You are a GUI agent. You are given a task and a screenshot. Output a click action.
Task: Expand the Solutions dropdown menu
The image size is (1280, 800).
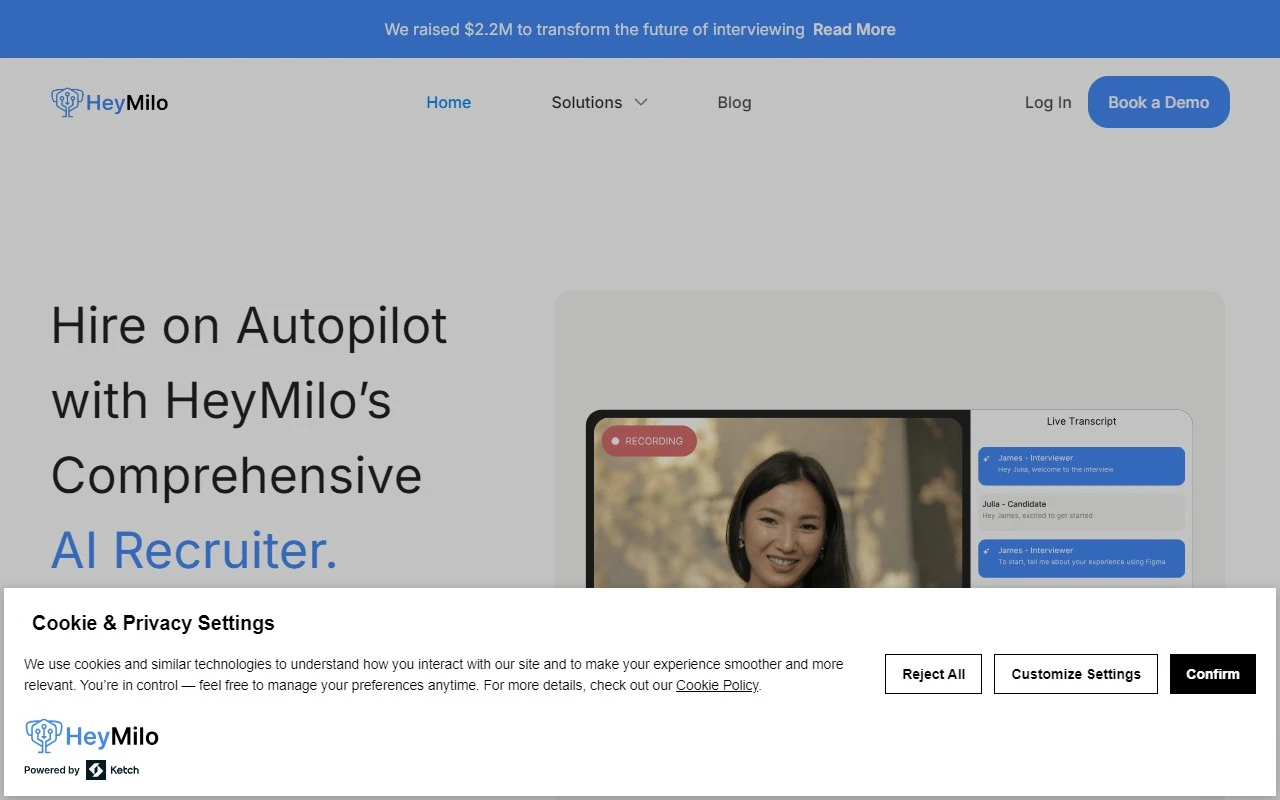coord(599,102)
